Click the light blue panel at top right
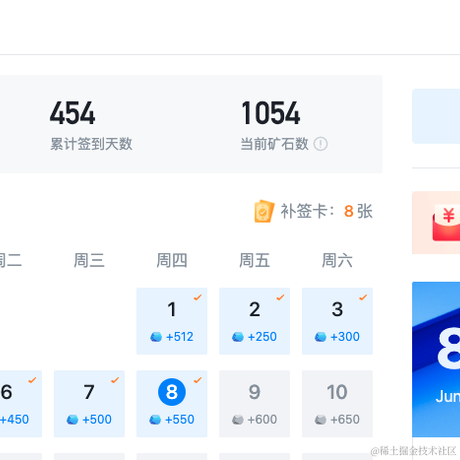This screenshot has height=460, width=460. 436,116
